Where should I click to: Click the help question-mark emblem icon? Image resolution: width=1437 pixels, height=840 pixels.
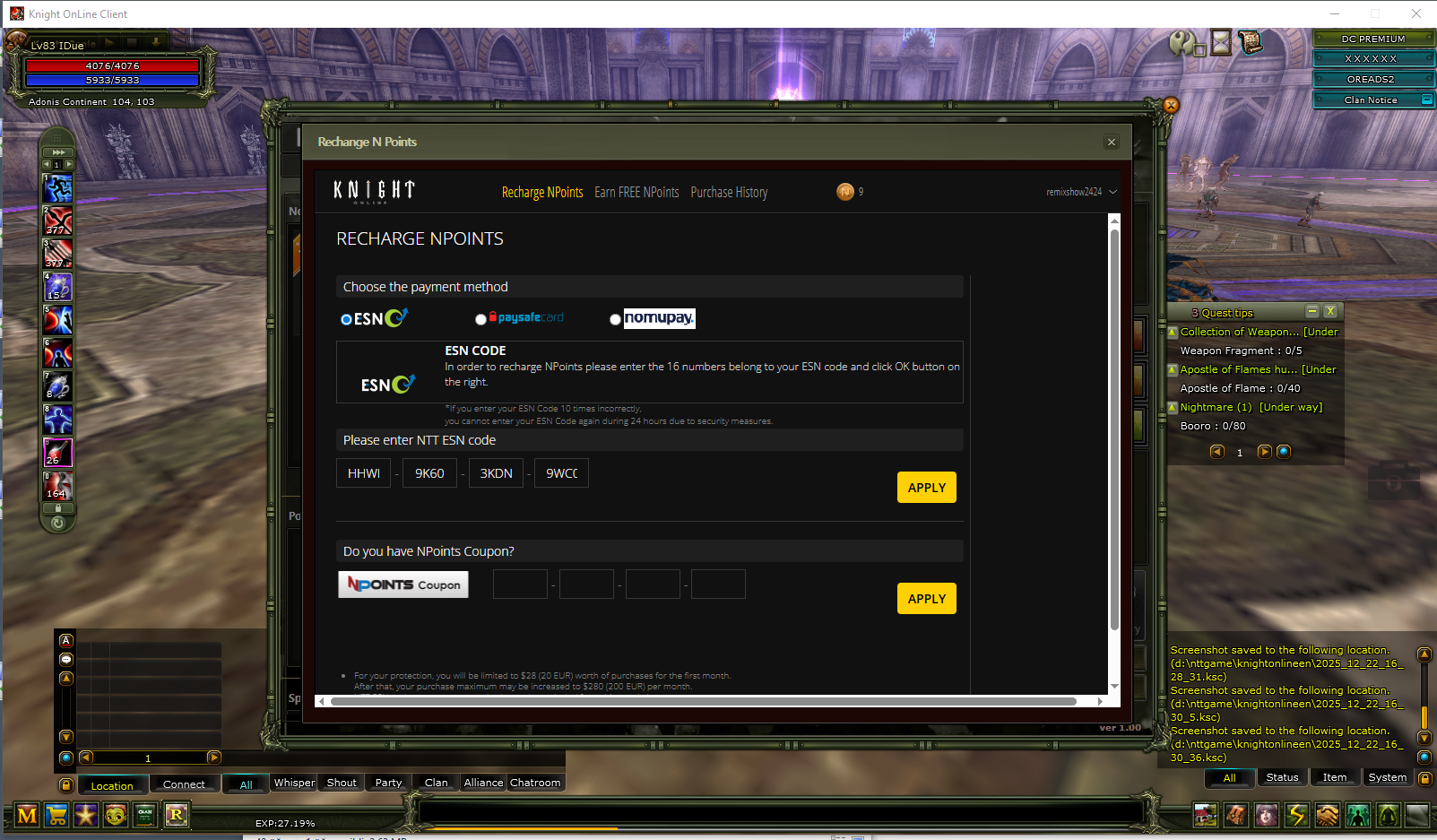(1183, 42)
